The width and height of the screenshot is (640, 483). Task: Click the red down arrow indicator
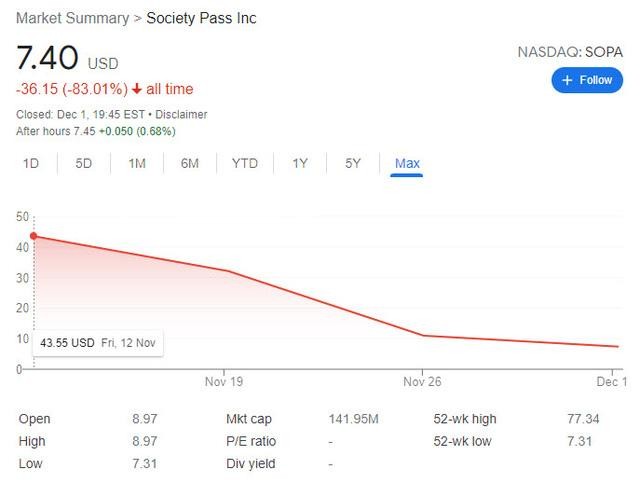pos(137,89)
